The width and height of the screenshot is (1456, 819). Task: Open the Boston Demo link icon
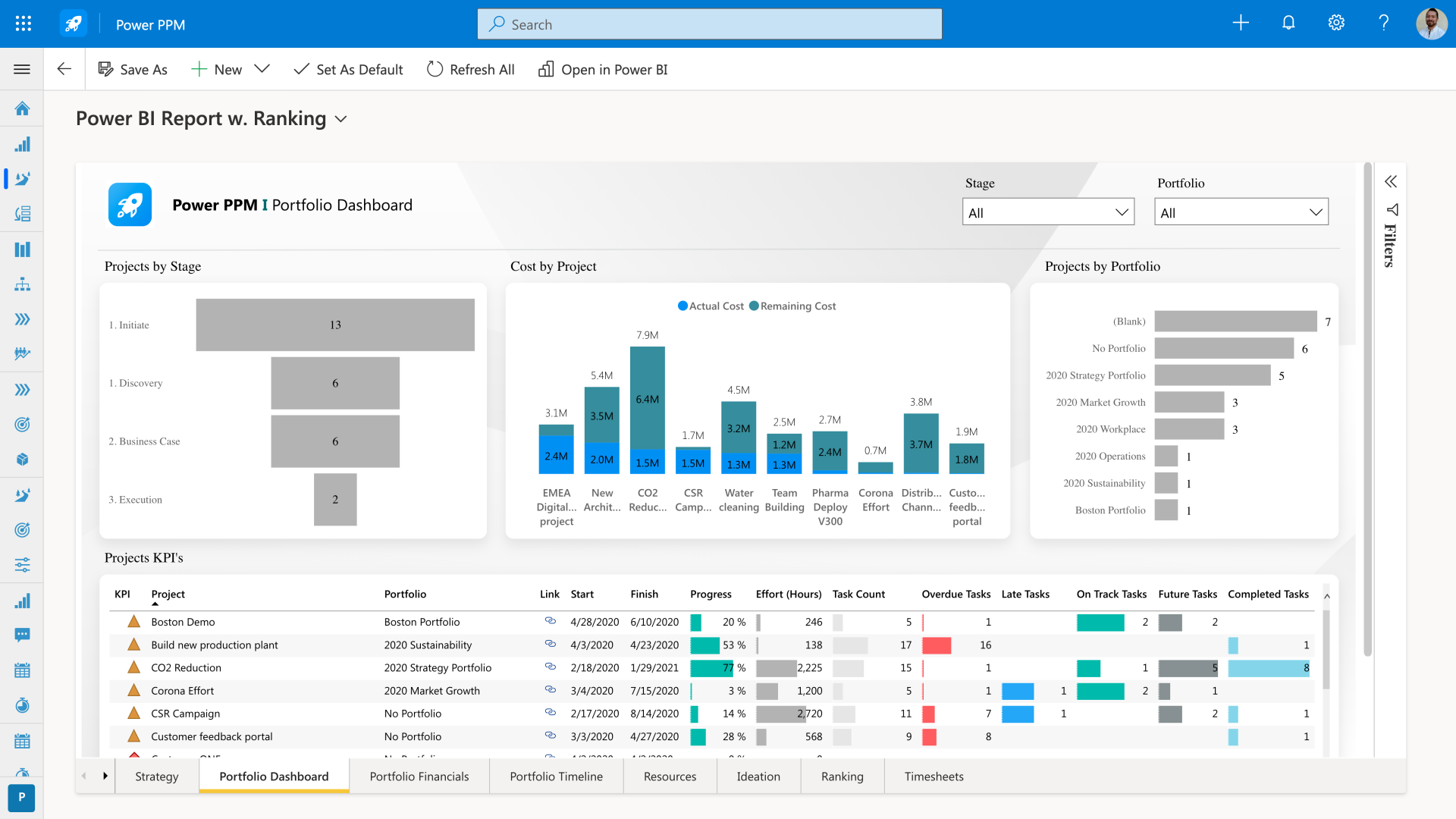click(551, 621)
